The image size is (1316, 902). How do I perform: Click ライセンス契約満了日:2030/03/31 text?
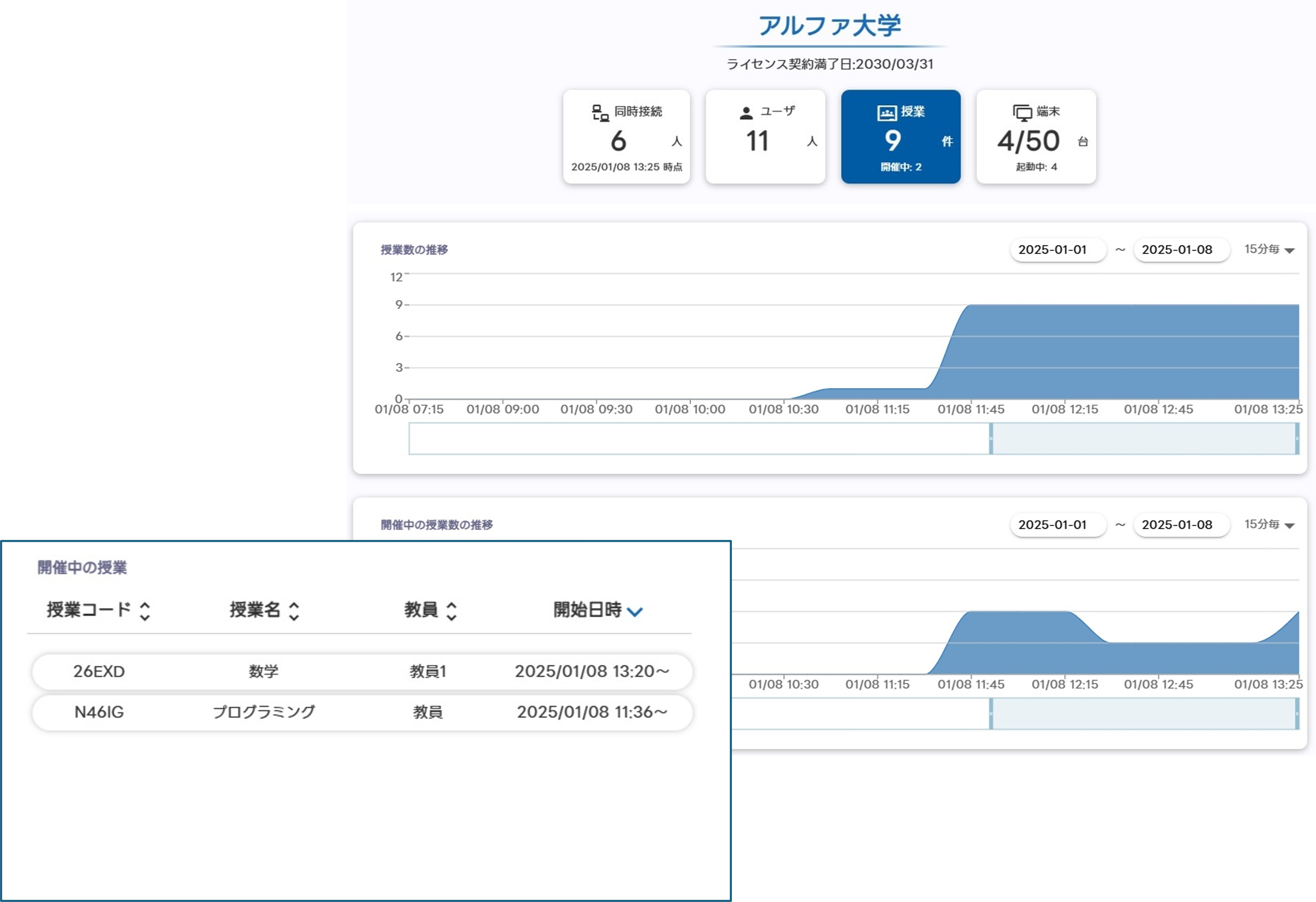point(830,64)
